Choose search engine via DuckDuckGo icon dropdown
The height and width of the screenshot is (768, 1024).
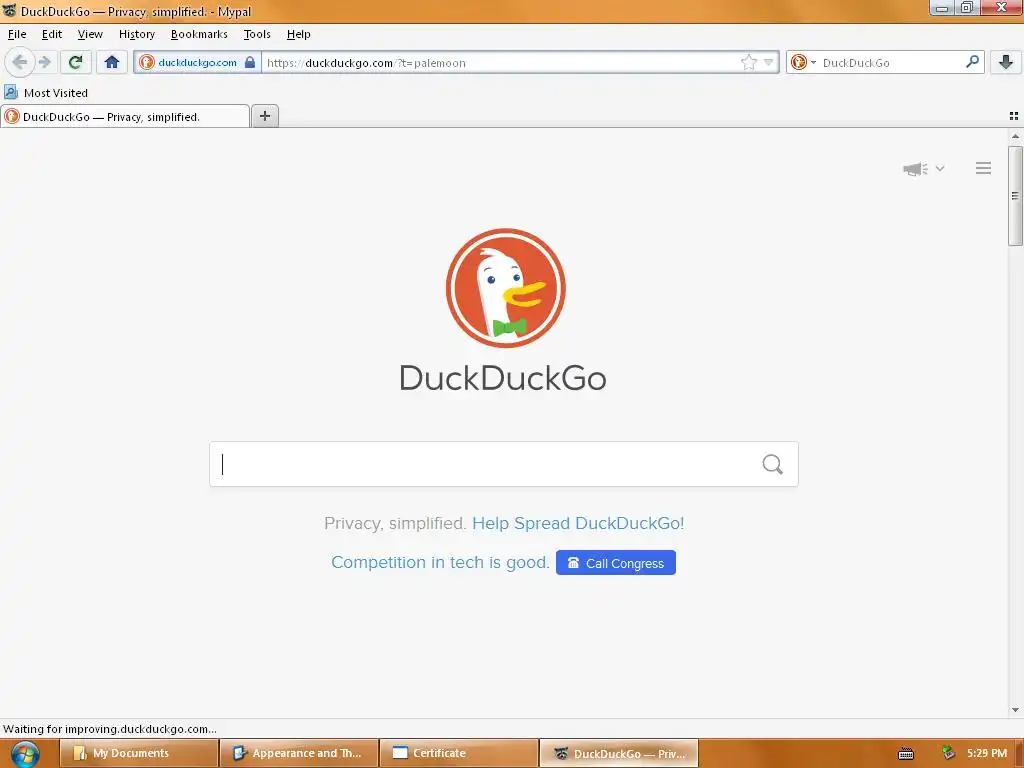pos(803,62)
